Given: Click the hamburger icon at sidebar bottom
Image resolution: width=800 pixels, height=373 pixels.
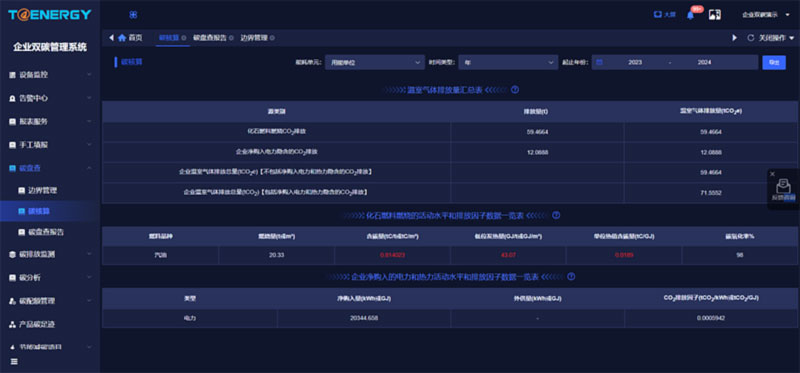Looking at the screenshot, I should 14,361.
